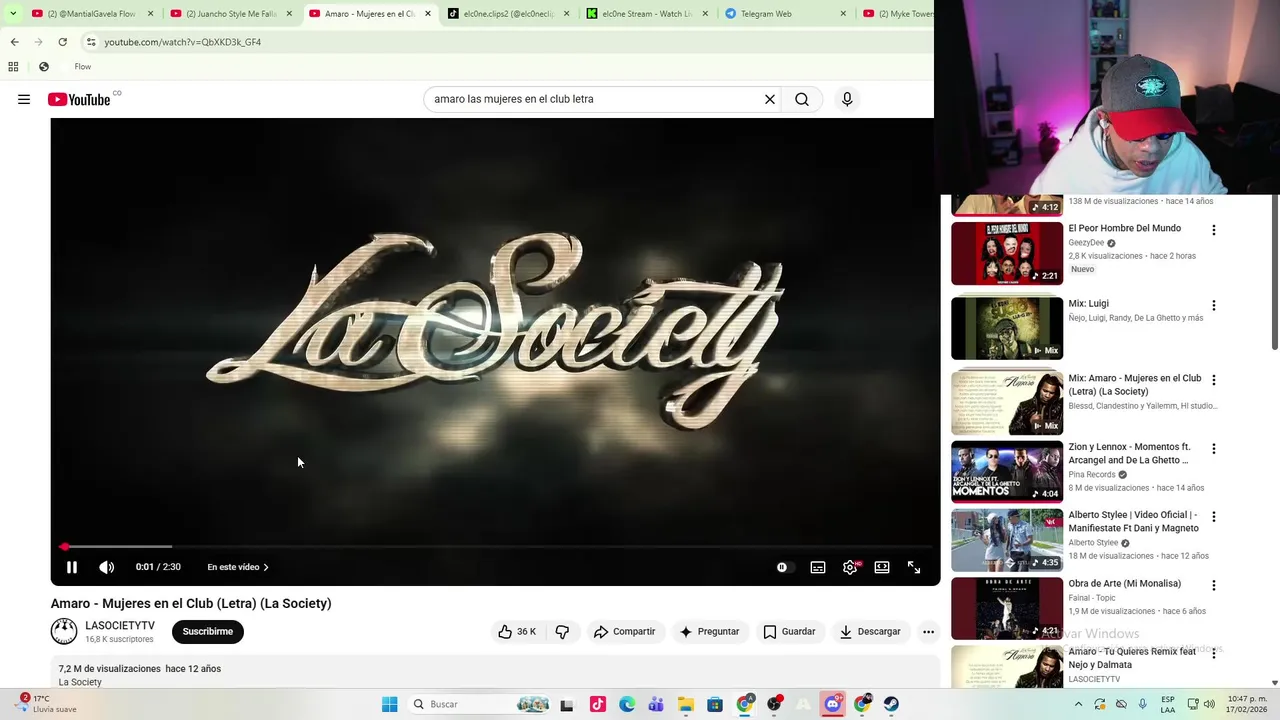The width and height of the screenshot is (1280, 720).
Task: Open the chrome tab search dropdown arrow
Action: [x=13, y=14]
